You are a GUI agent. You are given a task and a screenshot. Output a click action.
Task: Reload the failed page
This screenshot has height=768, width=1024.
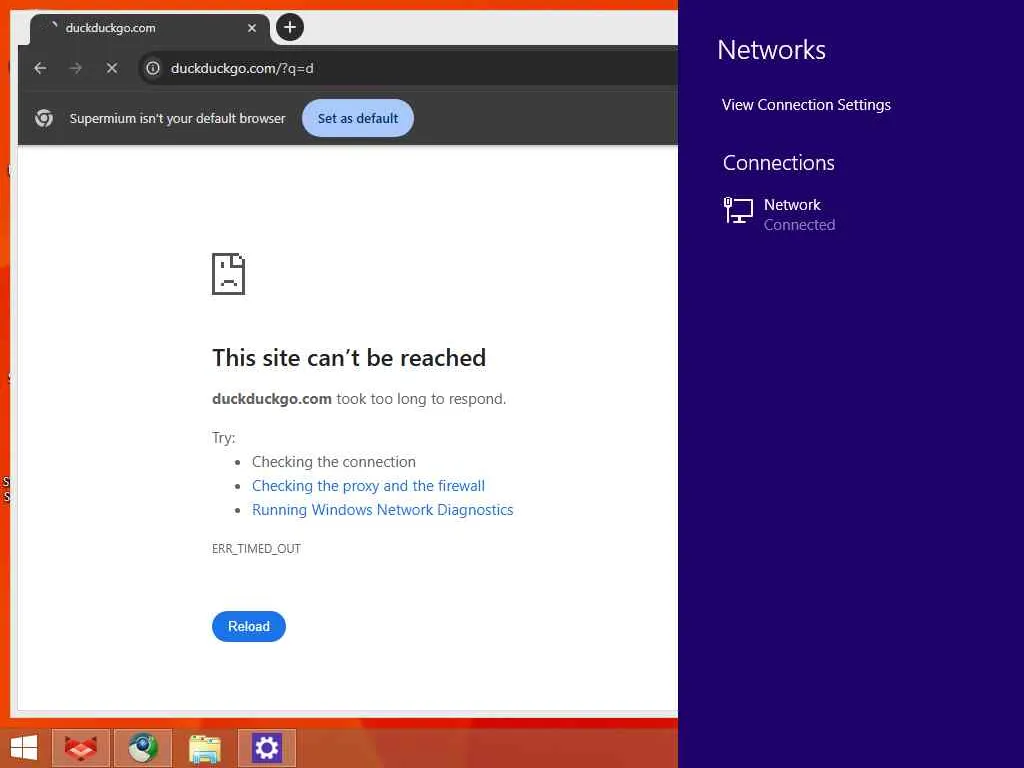coord(249,626)
